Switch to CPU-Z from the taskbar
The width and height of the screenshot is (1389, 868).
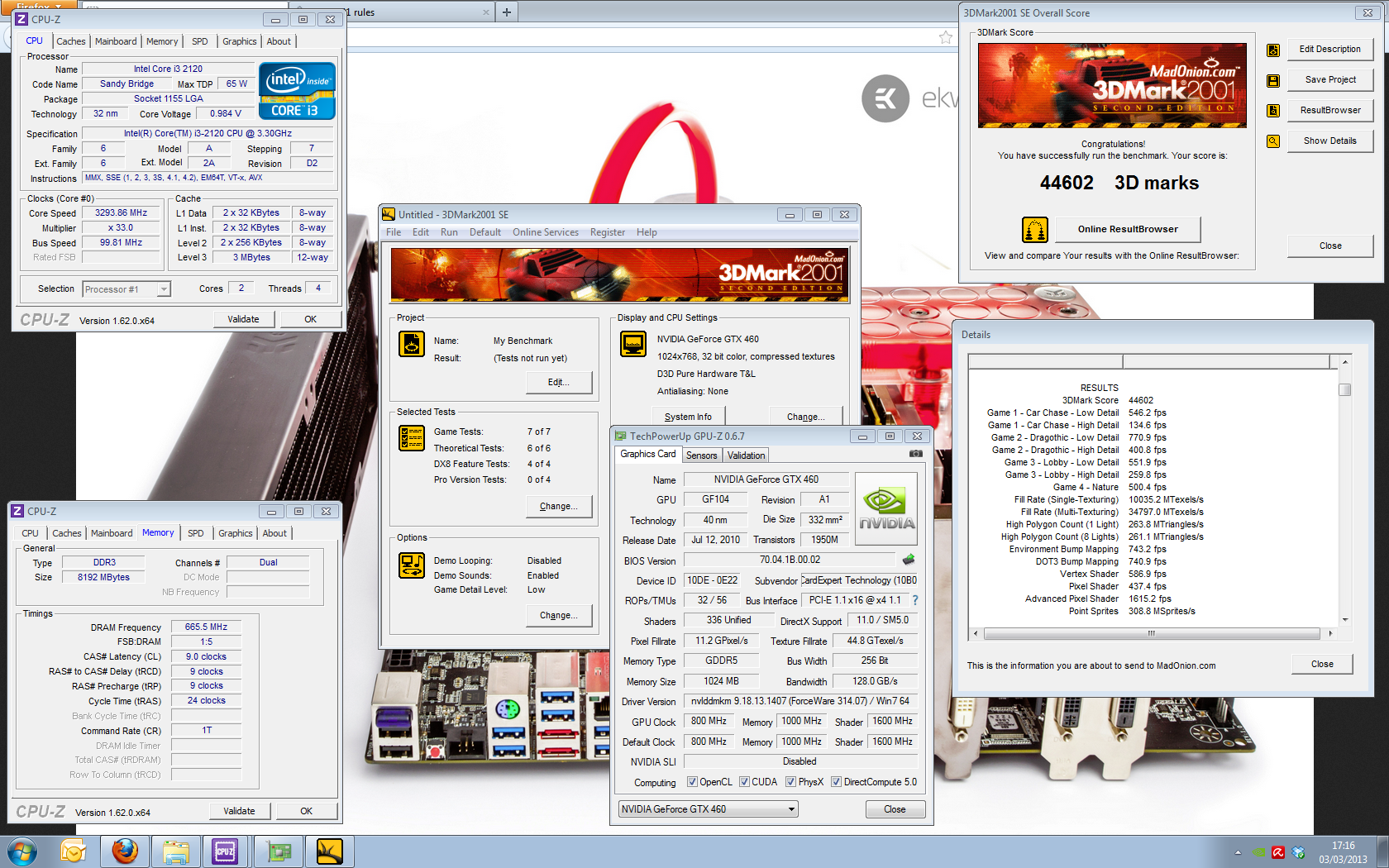pyautogui.click(x=226, y=851)
